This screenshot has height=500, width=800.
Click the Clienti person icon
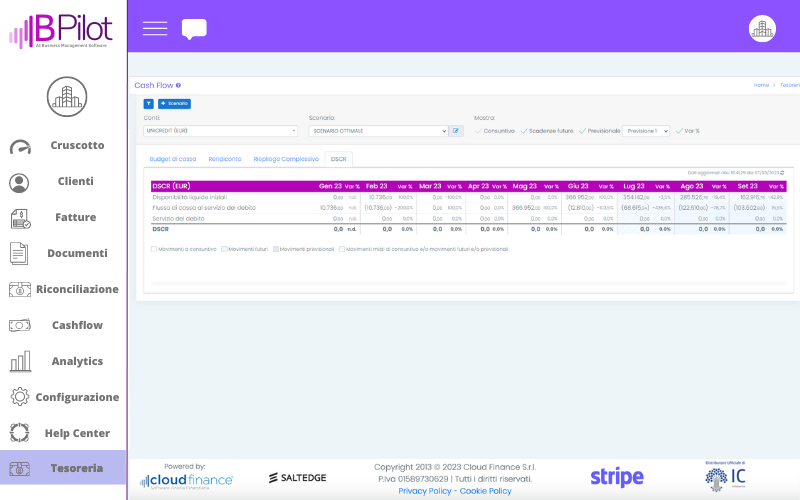pyautogui.click(x=19, y=183)
